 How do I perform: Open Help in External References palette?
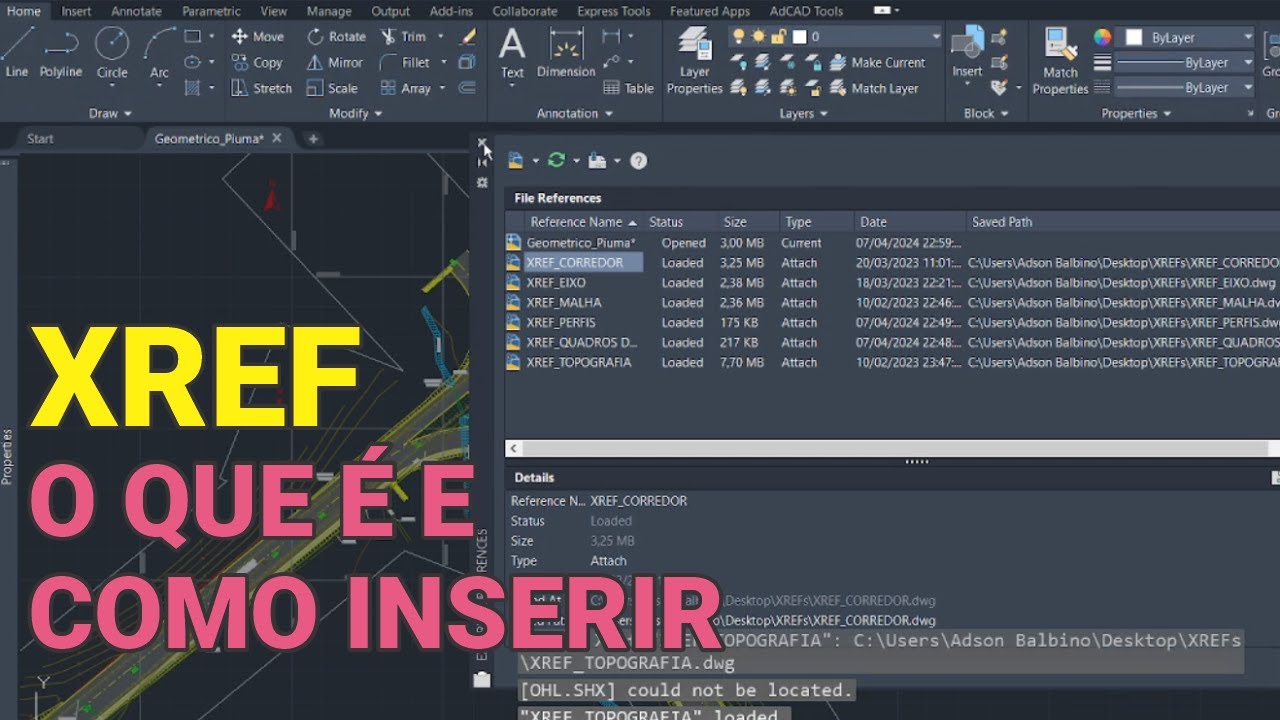[639, 160]
